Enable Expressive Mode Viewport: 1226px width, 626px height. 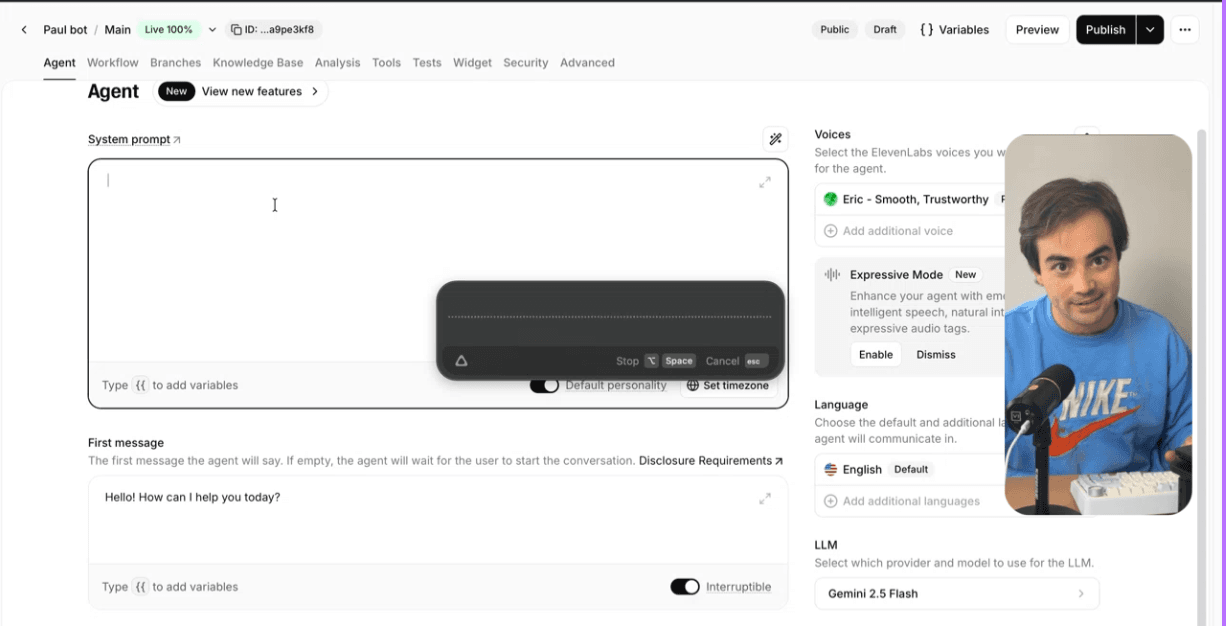875,354
